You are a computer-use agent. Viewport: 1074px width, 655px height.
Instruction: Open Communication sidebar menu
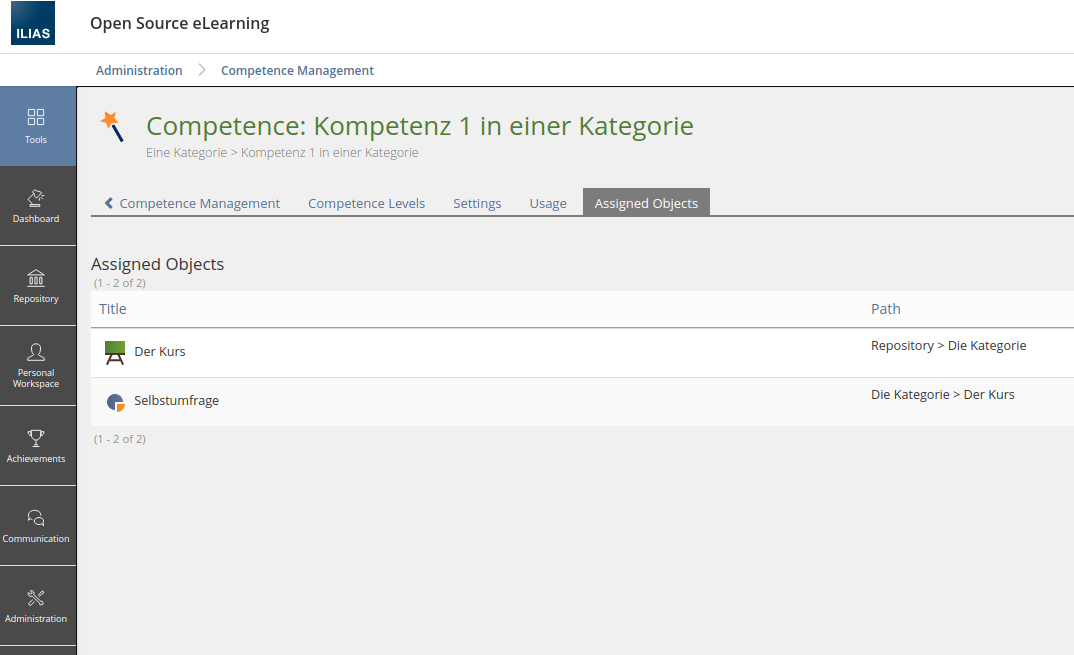(37, 526)
